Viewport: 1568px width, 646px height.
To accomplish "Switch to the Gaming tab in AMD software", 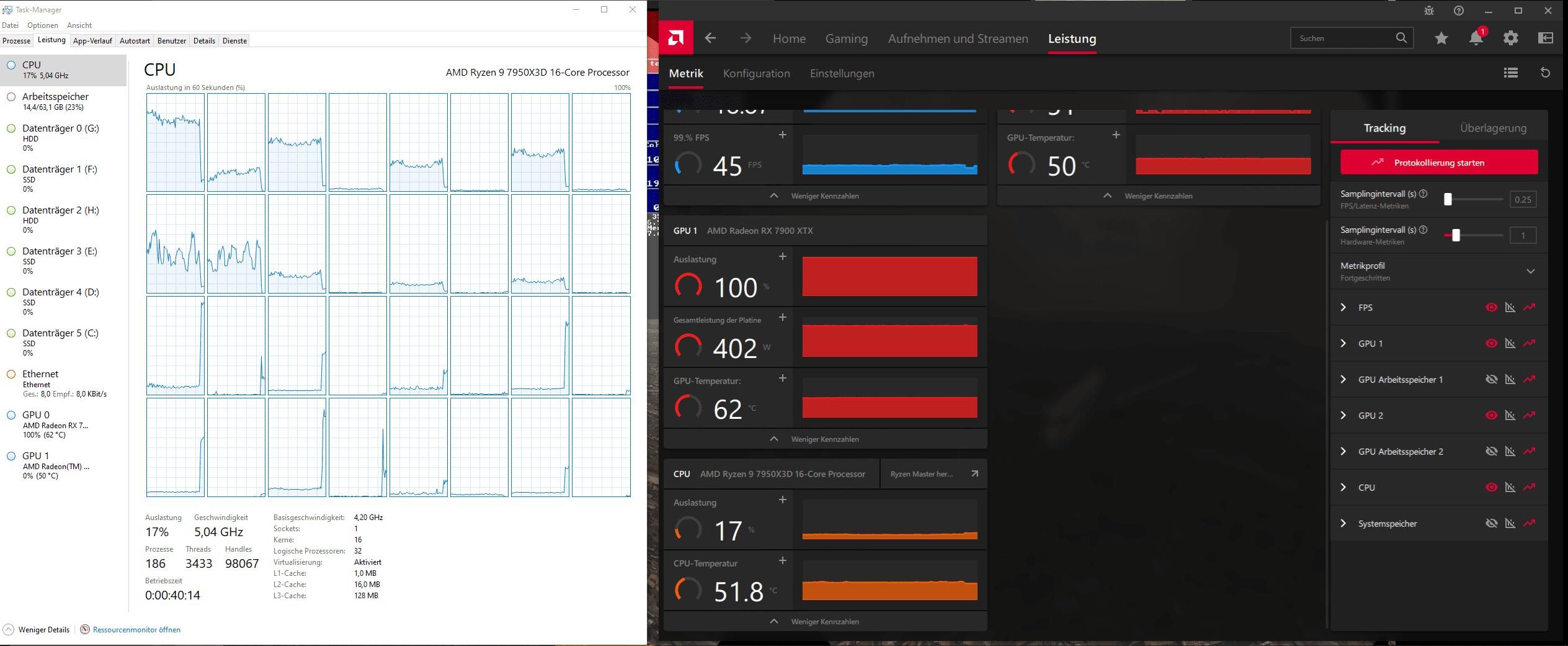I will click(x=847, y=38).
